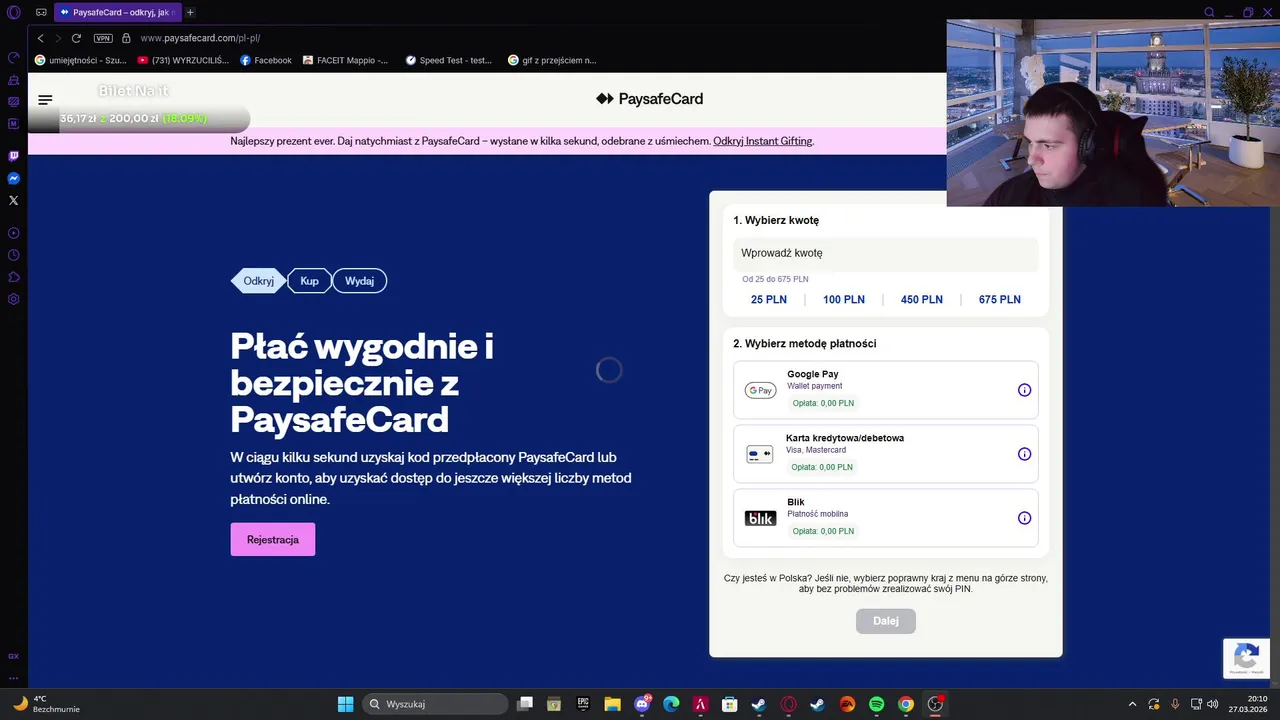1280x720 pixels.
Task: Open the 4°C Bezchmurnie weather widget
Action: [45, 704]
